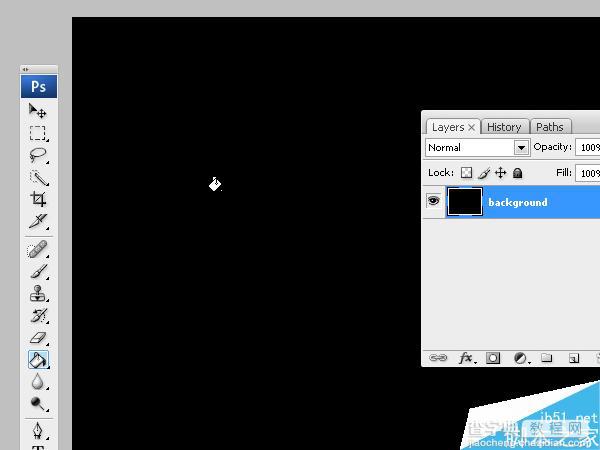Switch to the Paths tab

coord(550,127)
